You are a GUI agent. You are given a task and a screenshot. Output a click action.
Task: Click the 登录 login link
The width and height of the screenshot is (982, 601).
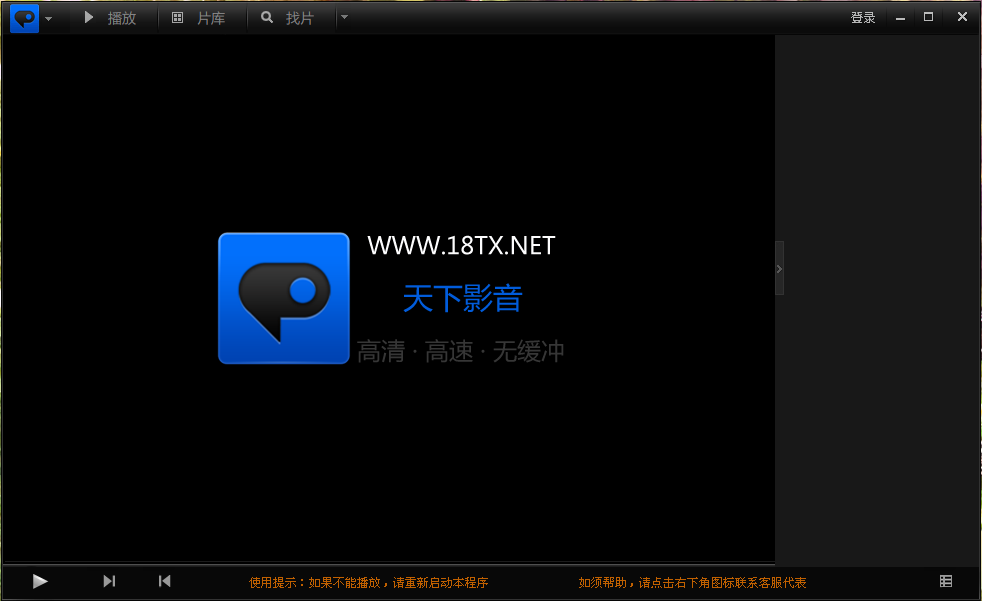(x=862, y=18)
